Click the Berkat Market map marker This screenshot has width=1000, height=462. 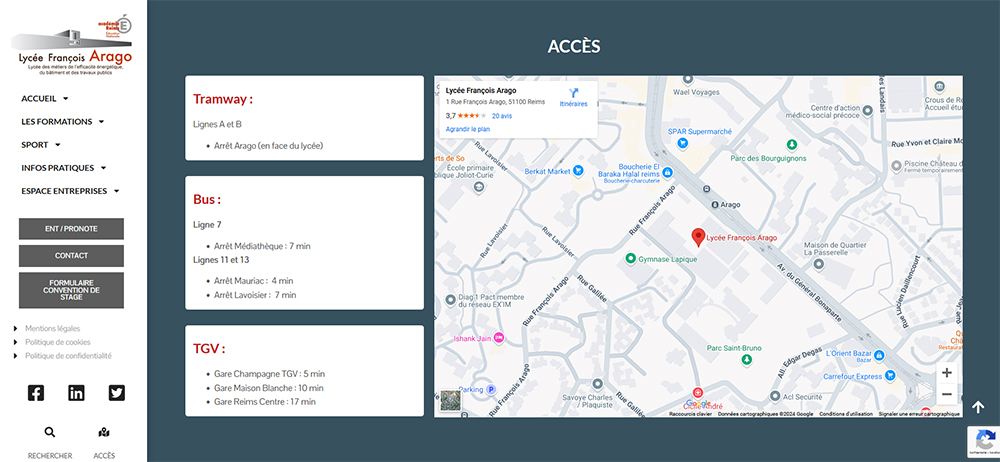point(578,170)
